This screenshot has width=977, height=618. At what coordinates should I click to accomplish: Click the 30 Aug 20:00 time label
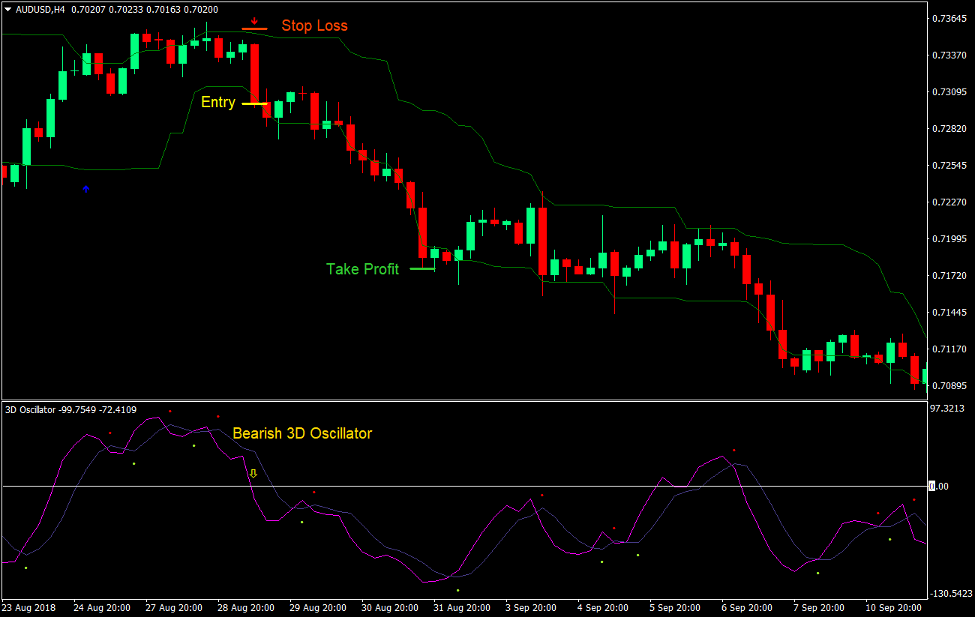[390, 607]
